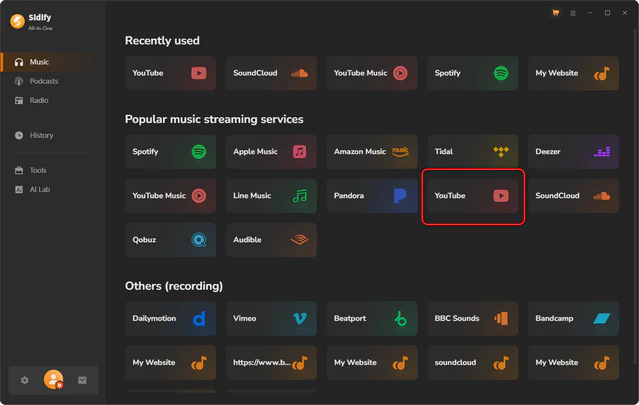Select YouTube Music under Recently used
Viewport: 639px width, 405px height.
(372, 73)
